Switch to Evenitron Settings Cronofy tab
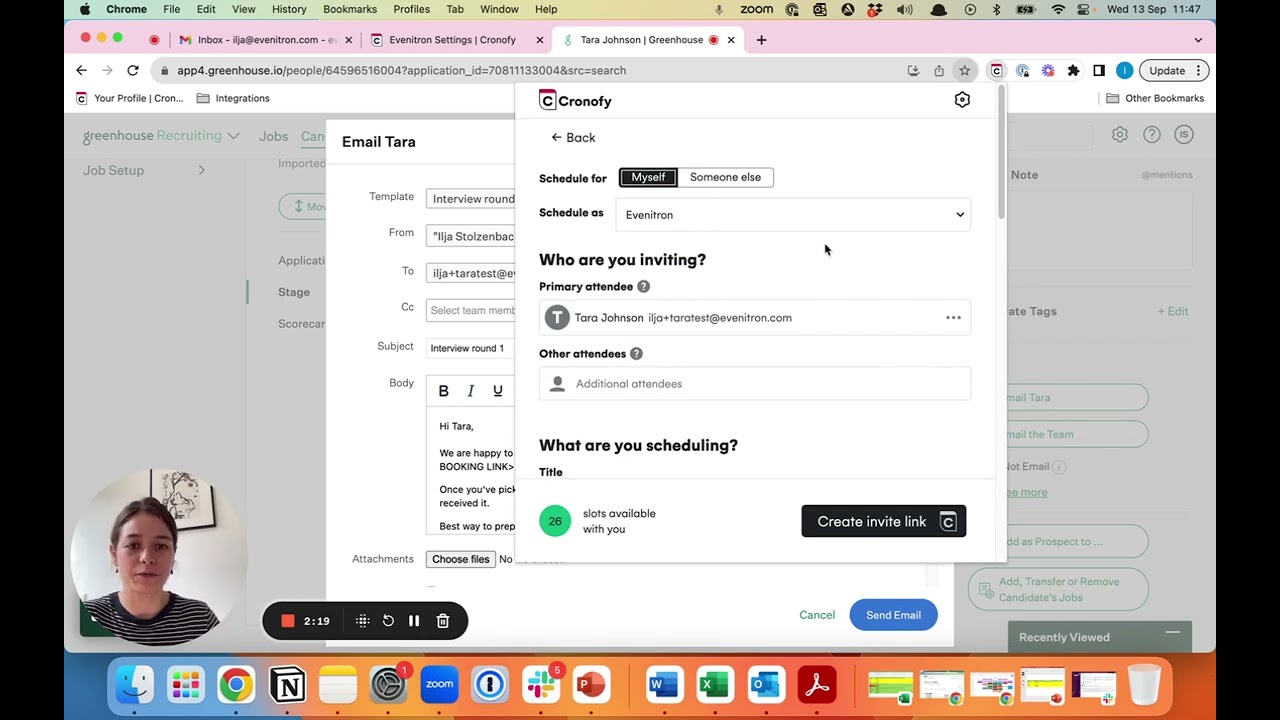Image resolution: width=1280 pixels, height=720 pixels. (x=453, y=40)
